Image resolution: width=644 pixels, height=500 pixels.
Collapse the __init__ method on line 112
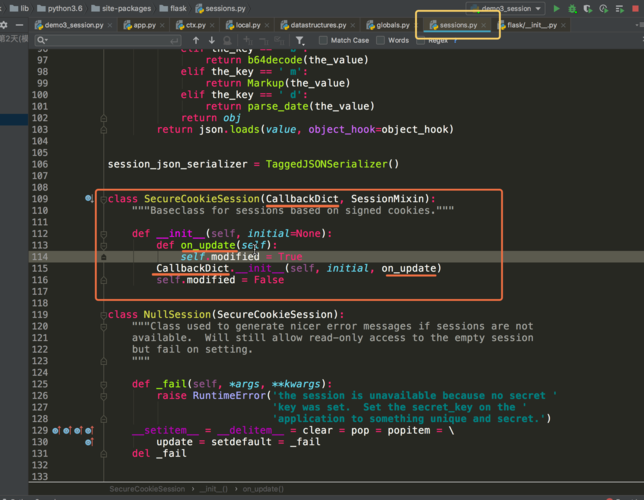click(104, 234)
